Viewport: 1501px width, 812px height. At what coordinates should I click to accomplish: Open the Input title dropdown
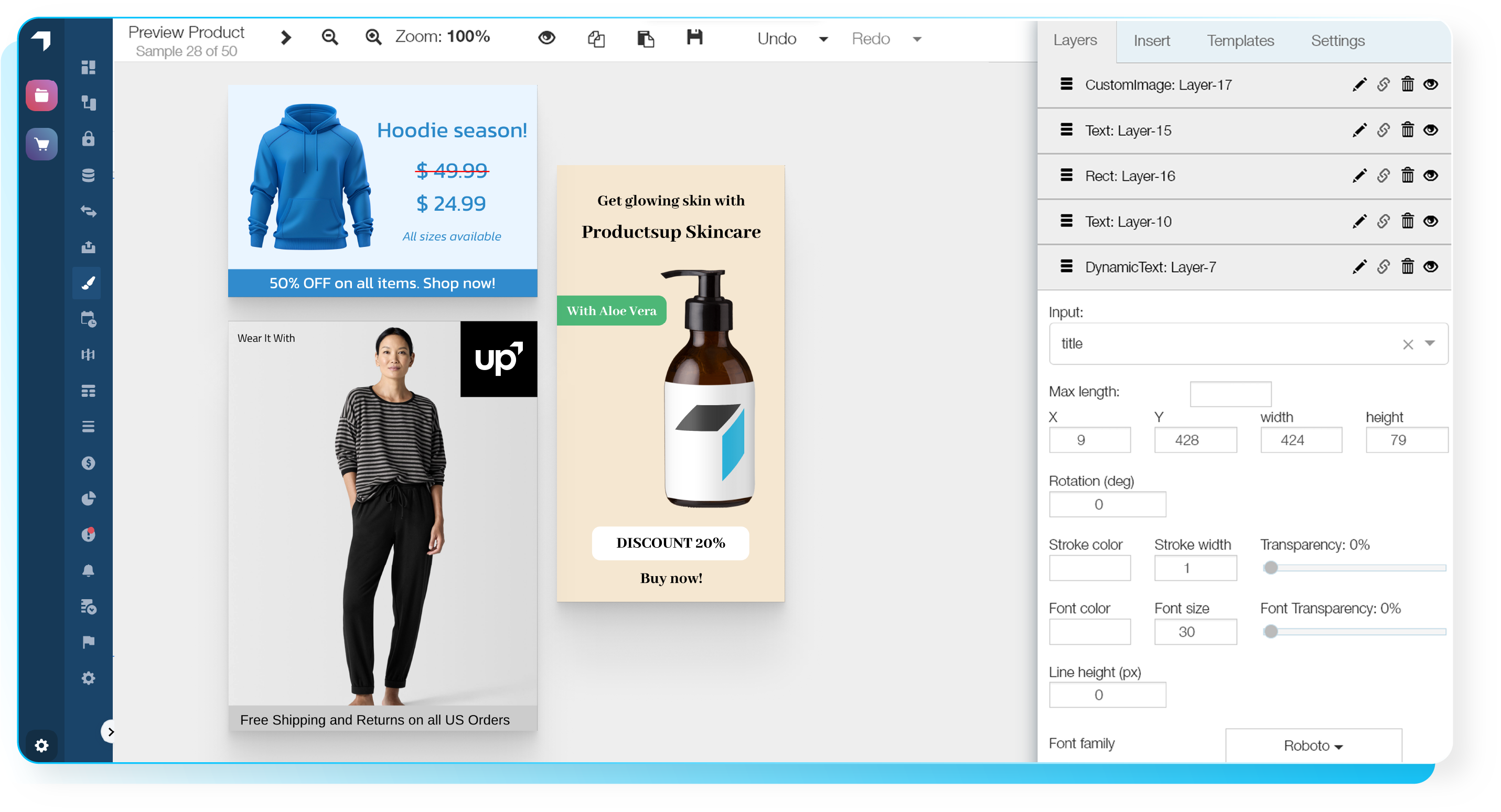(x=1429, y=343)
